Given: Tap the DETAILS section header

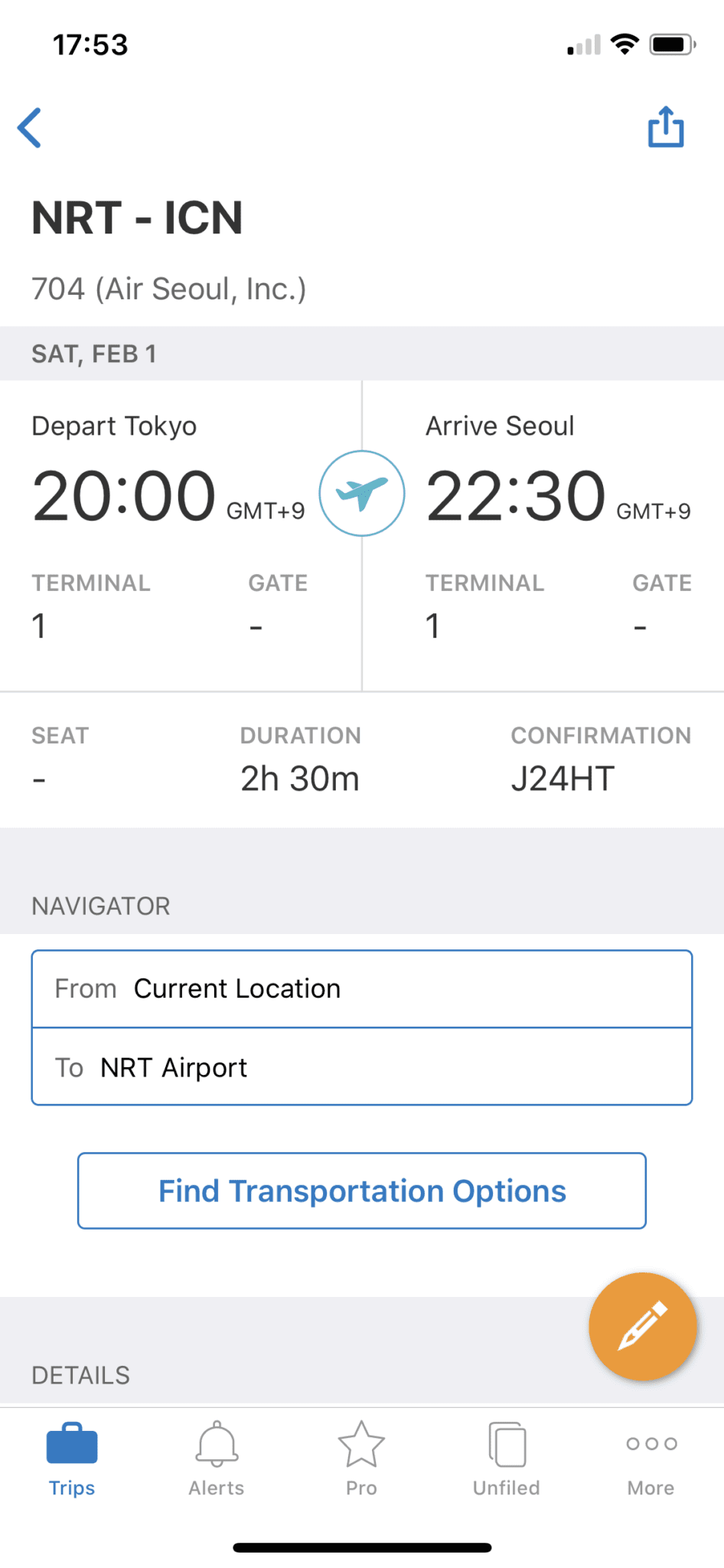Looking at the screenshot, I should pos(81,1375).
